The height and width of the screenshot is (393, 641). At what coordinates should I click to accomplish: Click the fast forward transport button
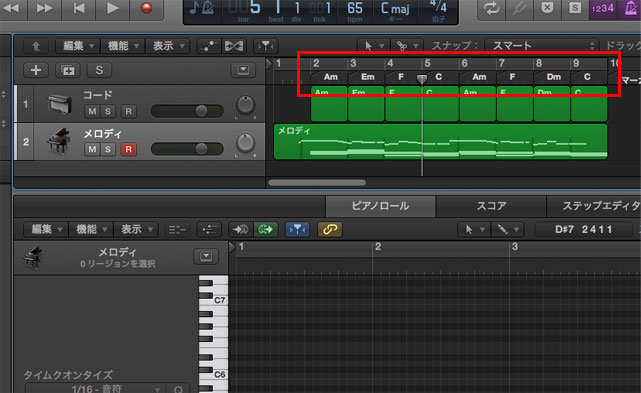tap(44, 8)
